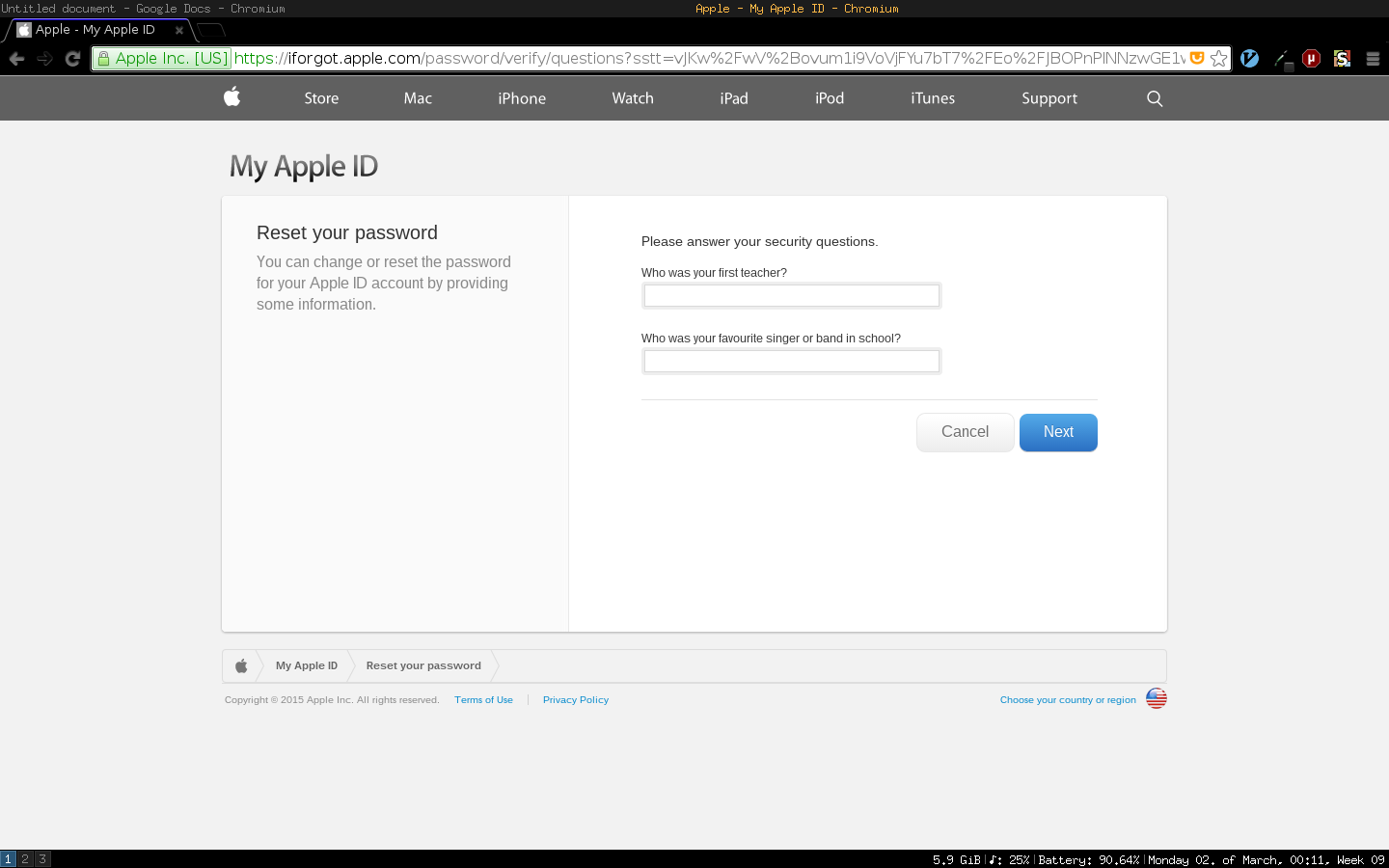This screenshot has height=868, width=1389.
Task: Open the Mac menu item
Action: [418, 98]
